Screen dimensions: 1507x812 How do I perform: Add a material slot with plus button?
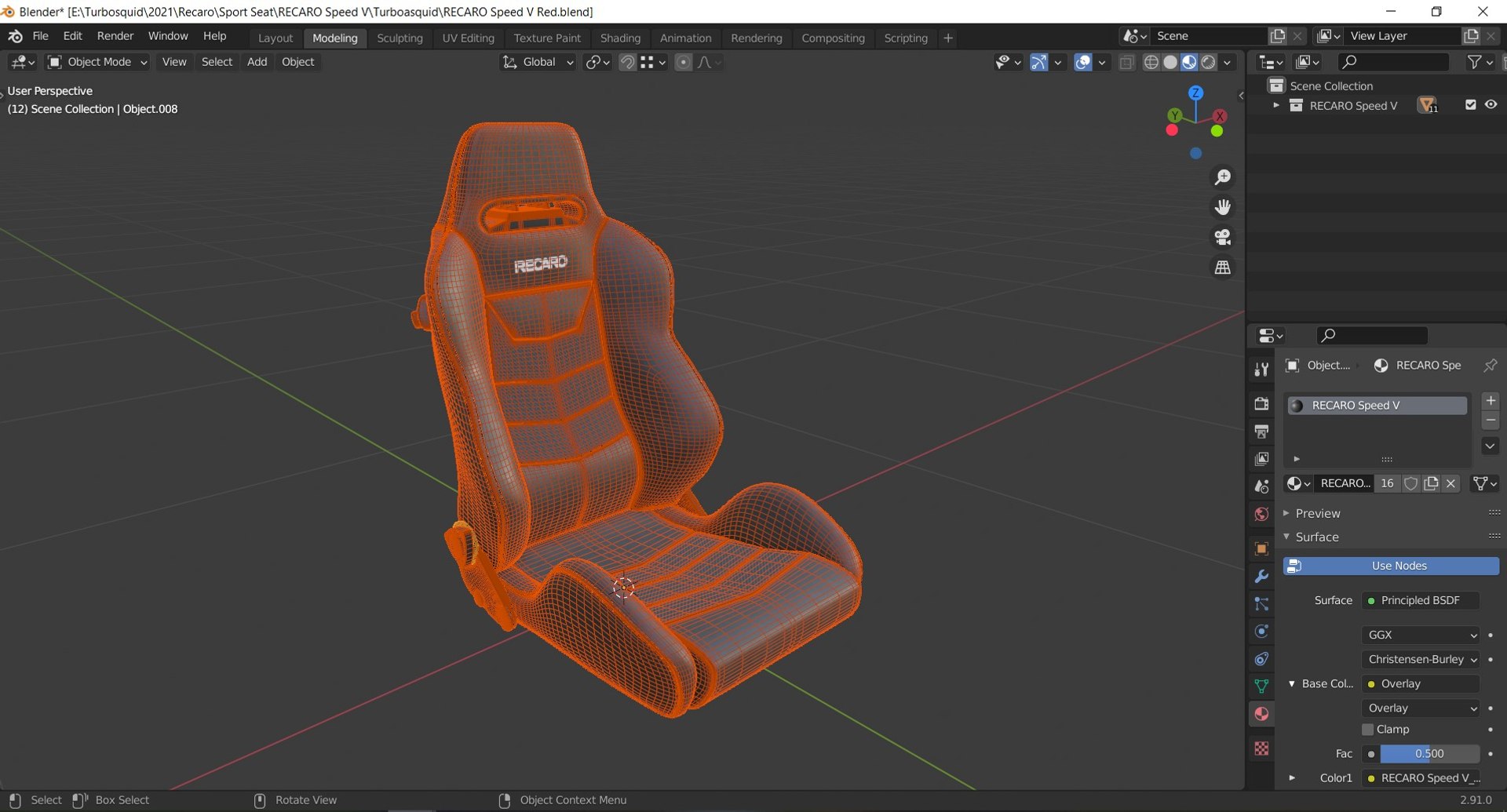pyautogui.click(x=1490, y=400)
